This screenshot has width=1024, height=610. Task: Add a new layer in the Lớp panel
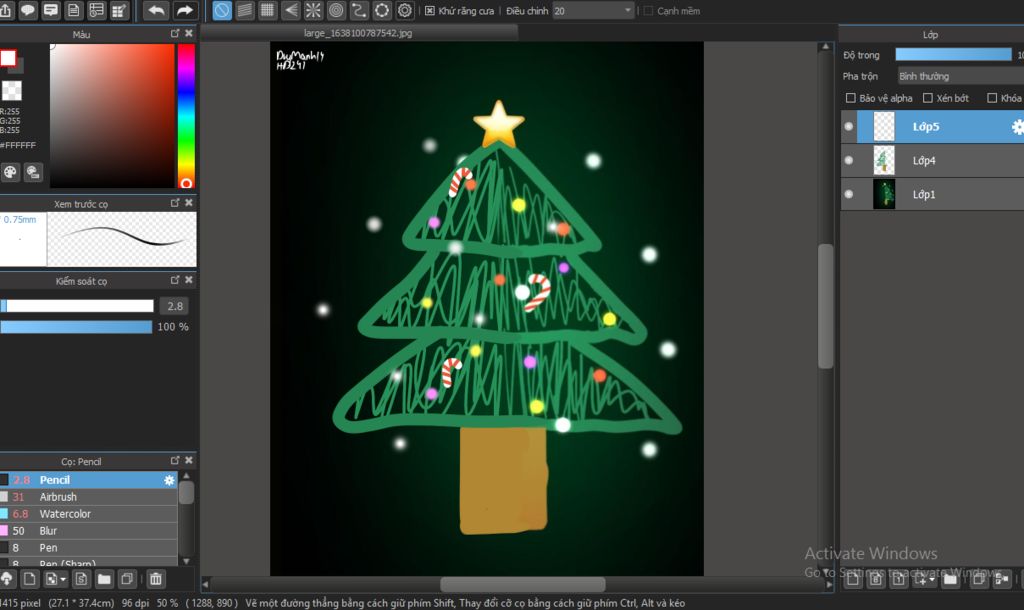click(853, 579)
